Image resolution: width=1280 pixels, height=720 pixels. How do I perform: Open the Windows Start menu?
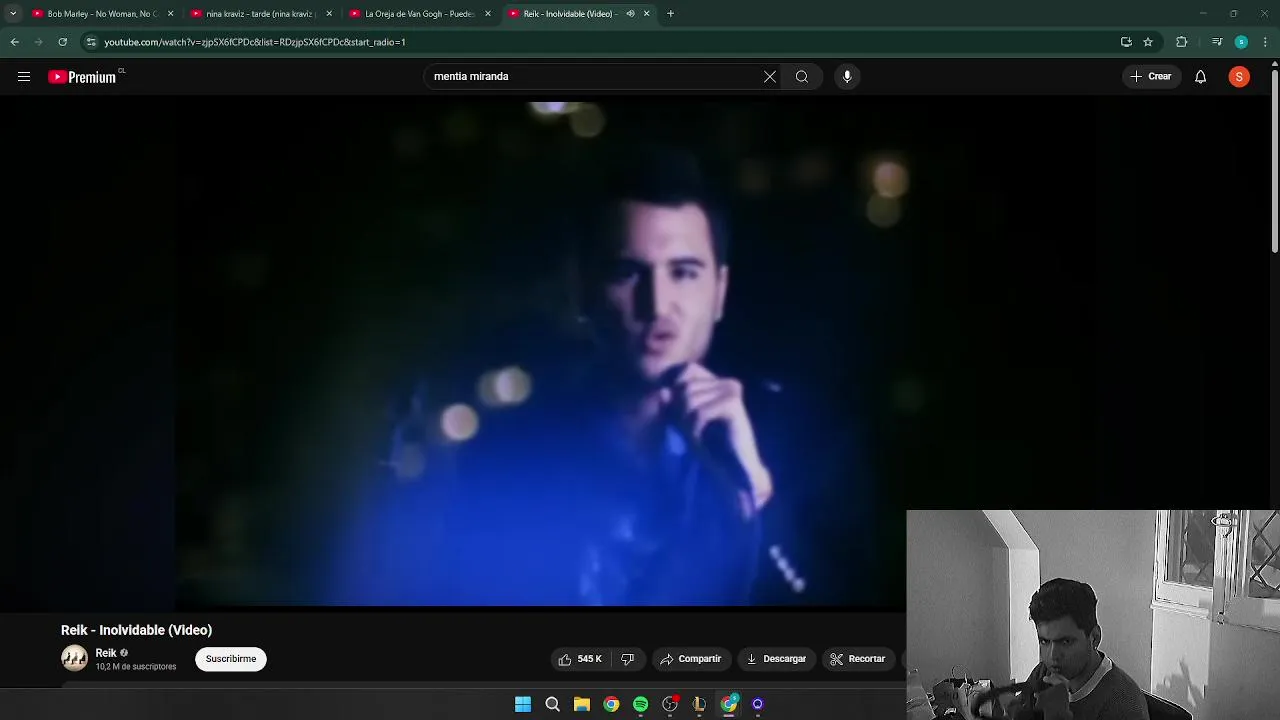(x=523, y=704)
